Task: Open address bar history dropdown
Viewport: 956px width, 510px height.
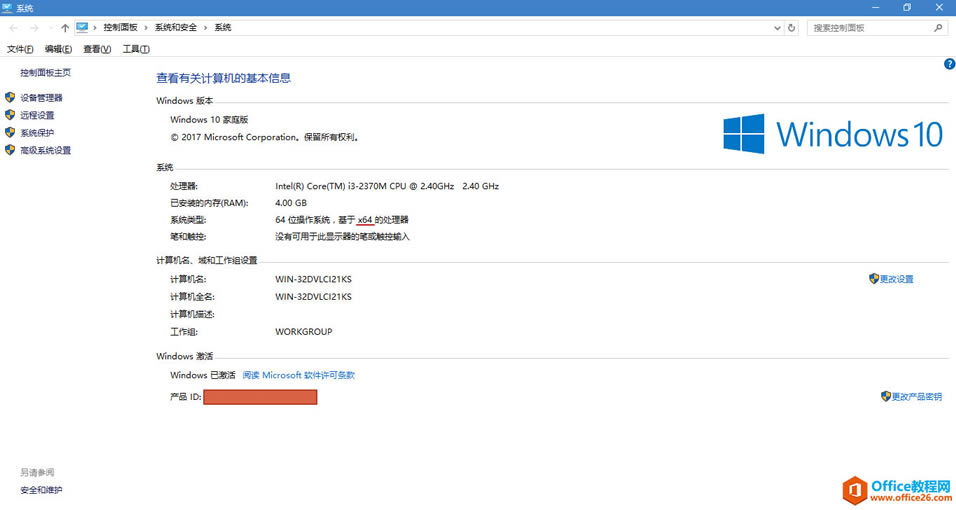Action: coord(777,28)
